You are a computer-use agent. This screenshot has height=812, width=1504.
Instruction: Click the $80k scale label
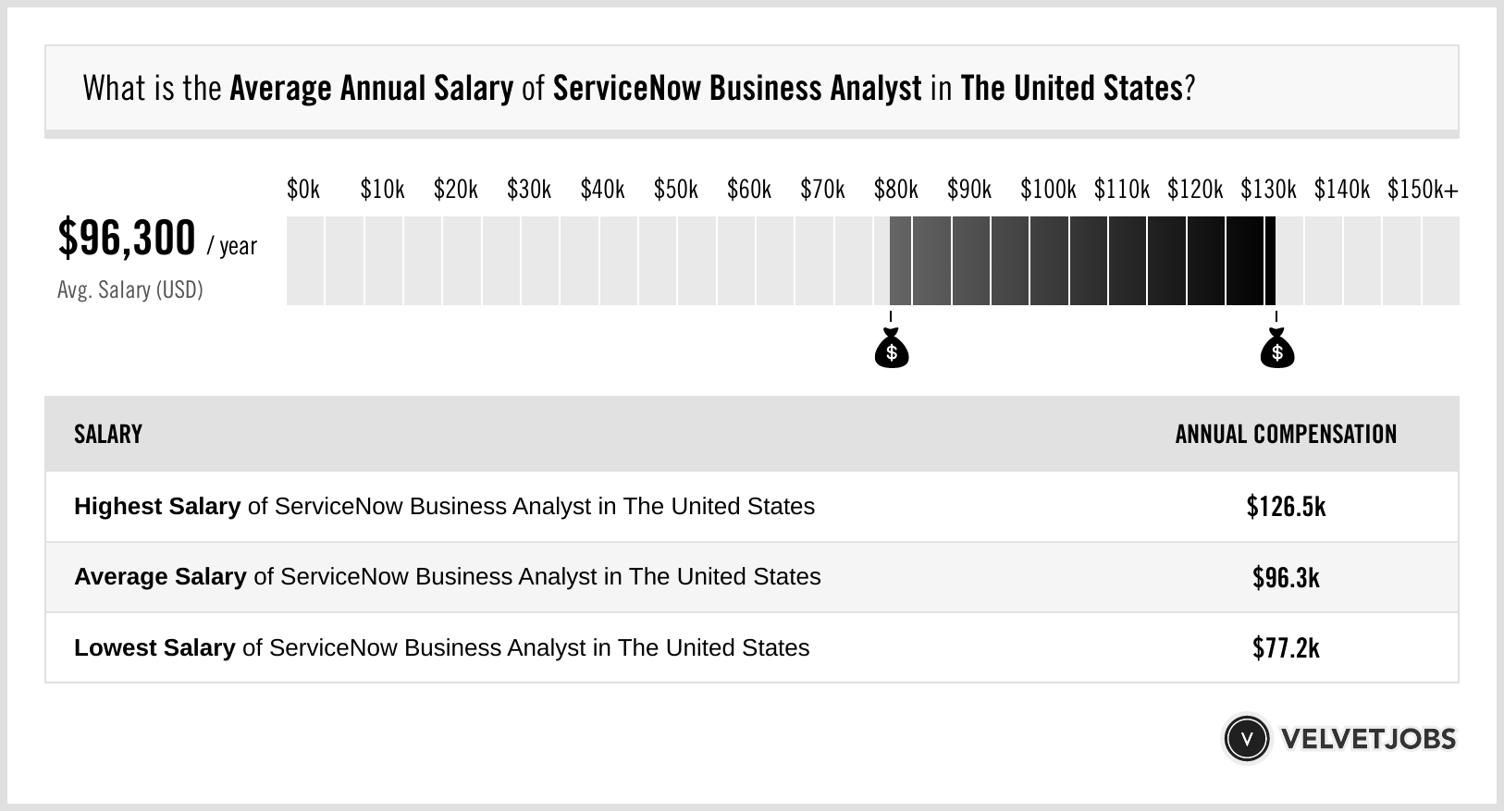point(895,190)
